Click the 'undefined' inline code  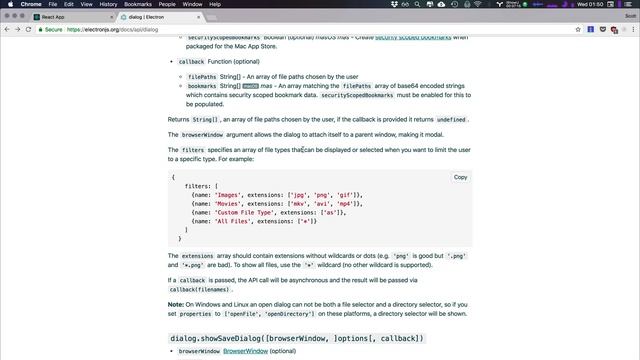coord(451,120)
